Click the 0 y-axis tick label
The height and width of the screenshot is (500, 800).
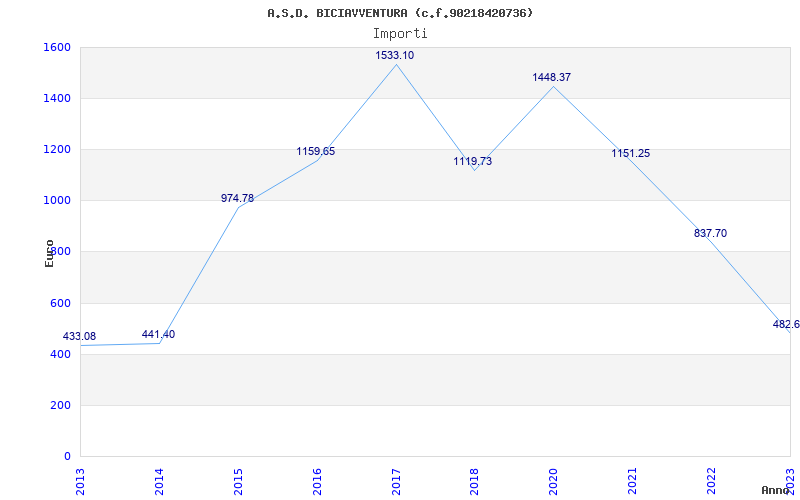(67, 457)
